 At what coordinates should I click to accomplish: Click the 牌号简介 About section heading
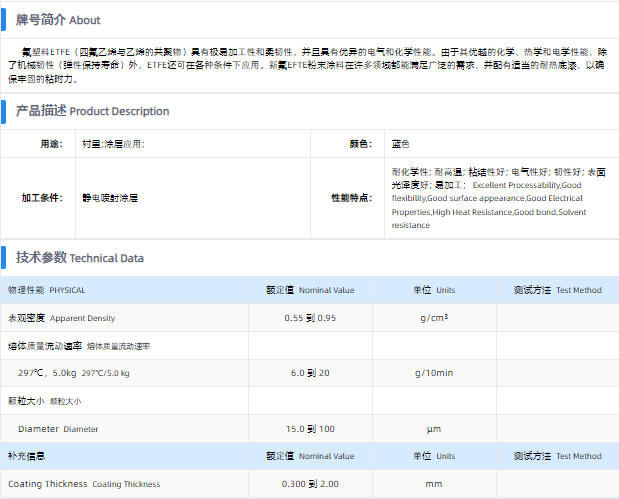point(57,20)
